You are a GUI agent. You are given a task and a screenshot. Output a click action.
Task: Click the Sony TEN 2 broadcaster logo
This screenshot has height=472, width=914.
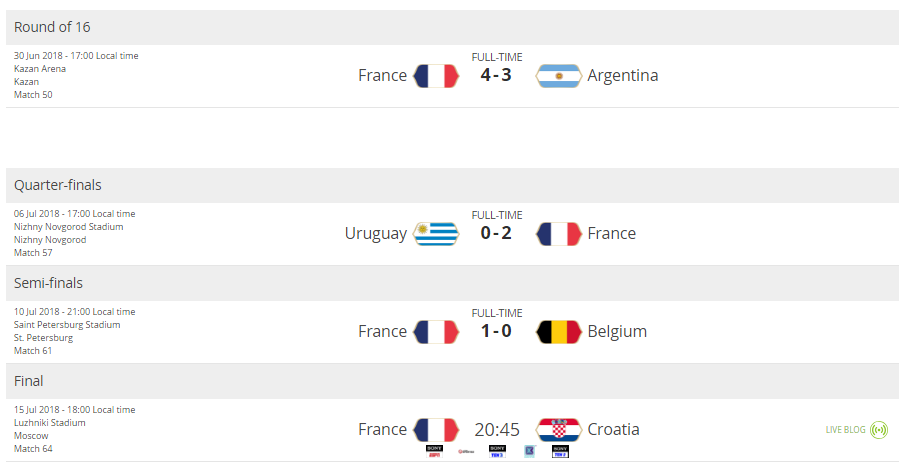coord(560,451)
